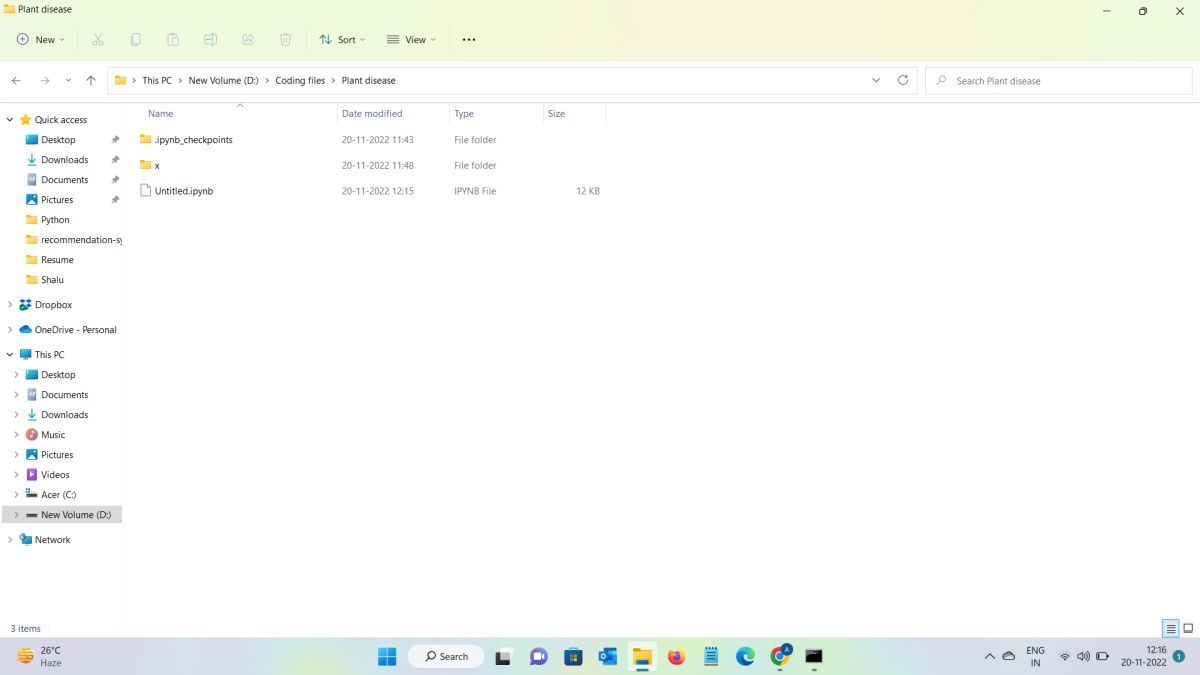The height and width of the screenshot is (675, 1200).
Task: Click Coding files in the breadcrumb
Action: pos(300,80)
